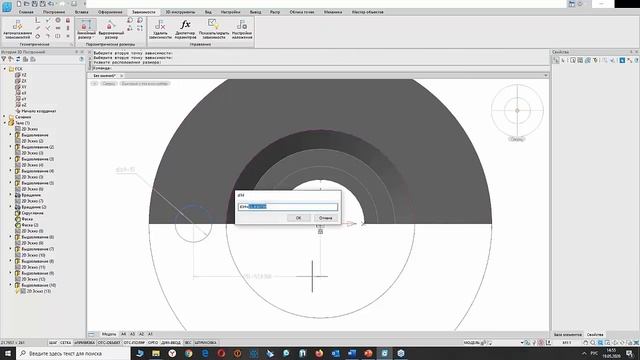Click Отмена in the dimension dialog

325,218
